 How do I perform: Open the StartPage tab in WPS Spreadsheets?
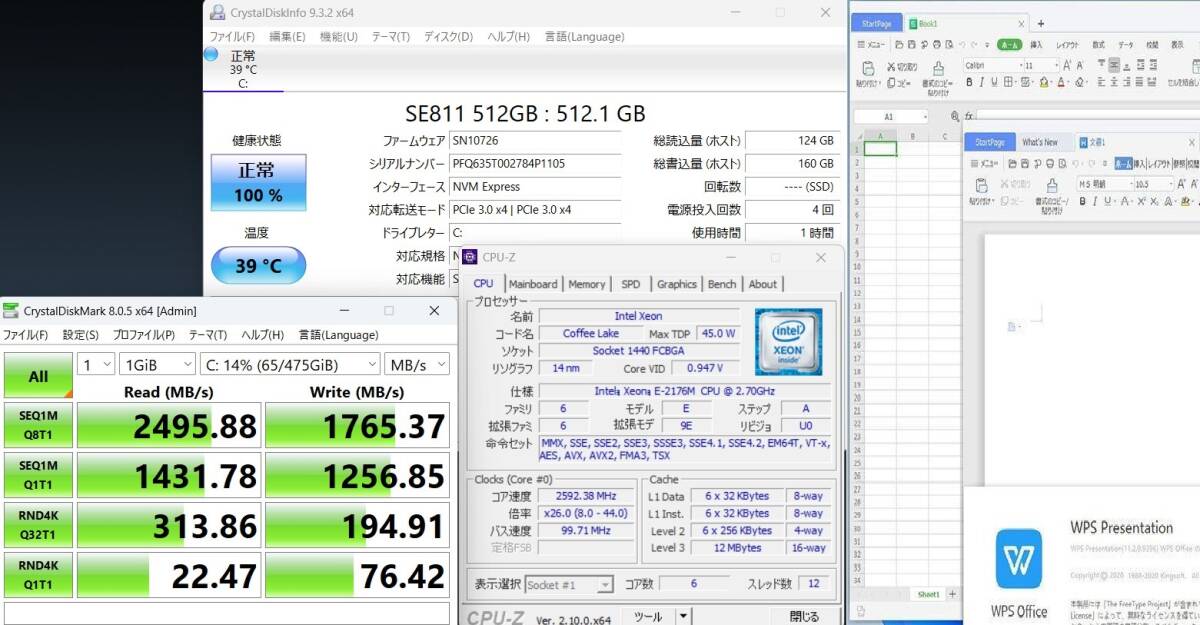click(877, 22)
